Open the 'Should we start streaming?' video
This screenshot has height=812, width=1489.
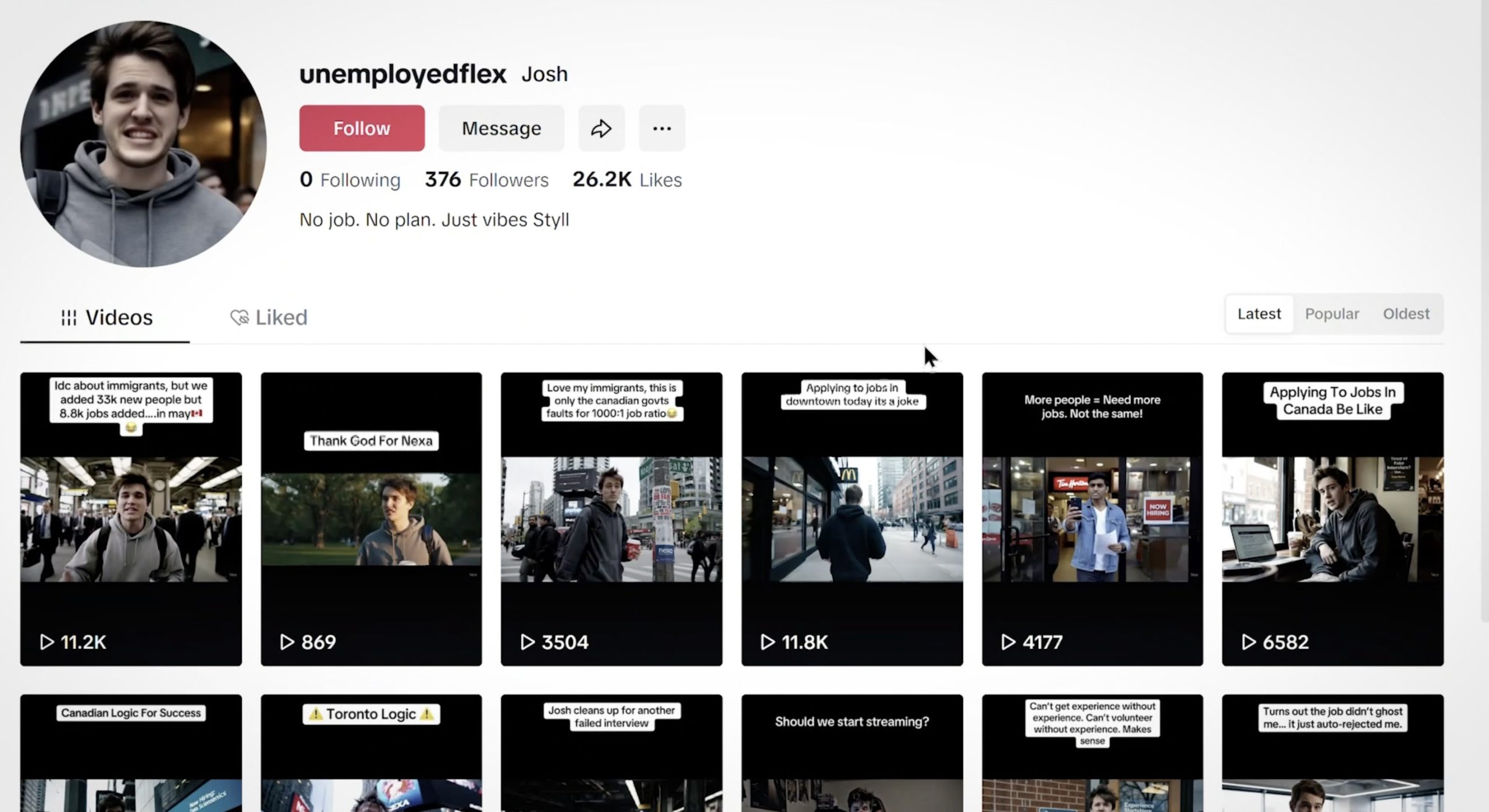pos(852,756)
